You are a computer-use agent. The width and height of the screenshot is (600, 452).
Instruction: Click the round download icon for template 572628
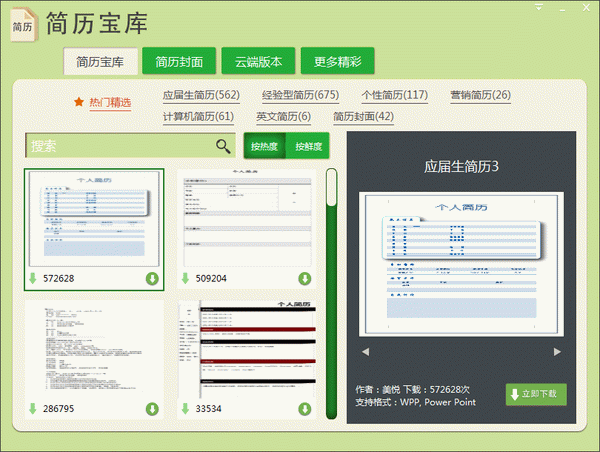click(x=152, y=279)
